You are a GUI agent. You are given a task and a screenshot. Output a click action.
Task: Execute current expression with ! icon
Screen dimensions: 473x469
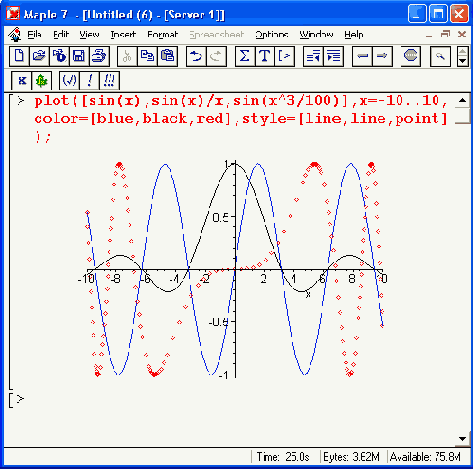tap(89, 80)
